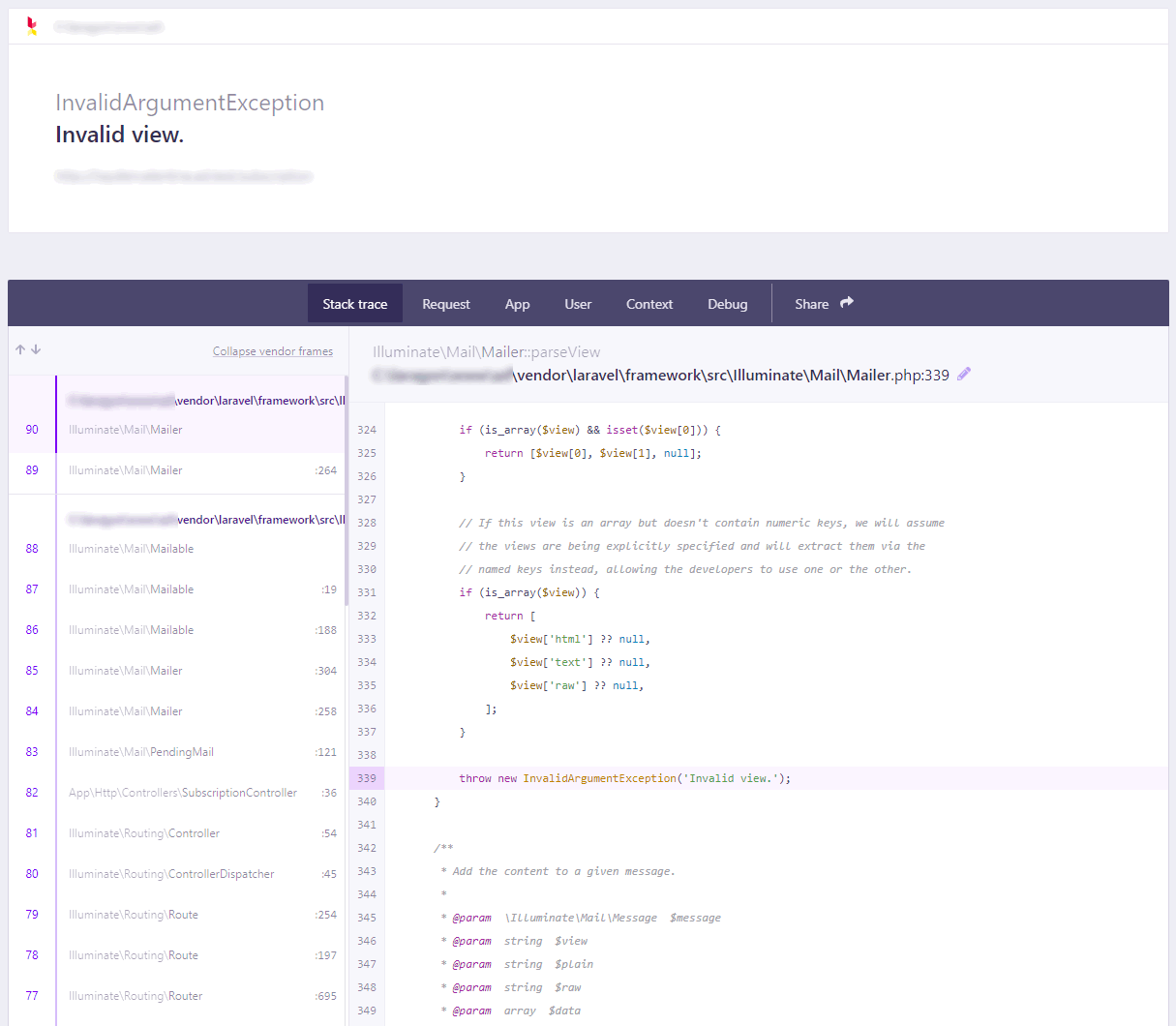Click the Ignition logo icon
1176x1026 pixels.
[32, 26]
